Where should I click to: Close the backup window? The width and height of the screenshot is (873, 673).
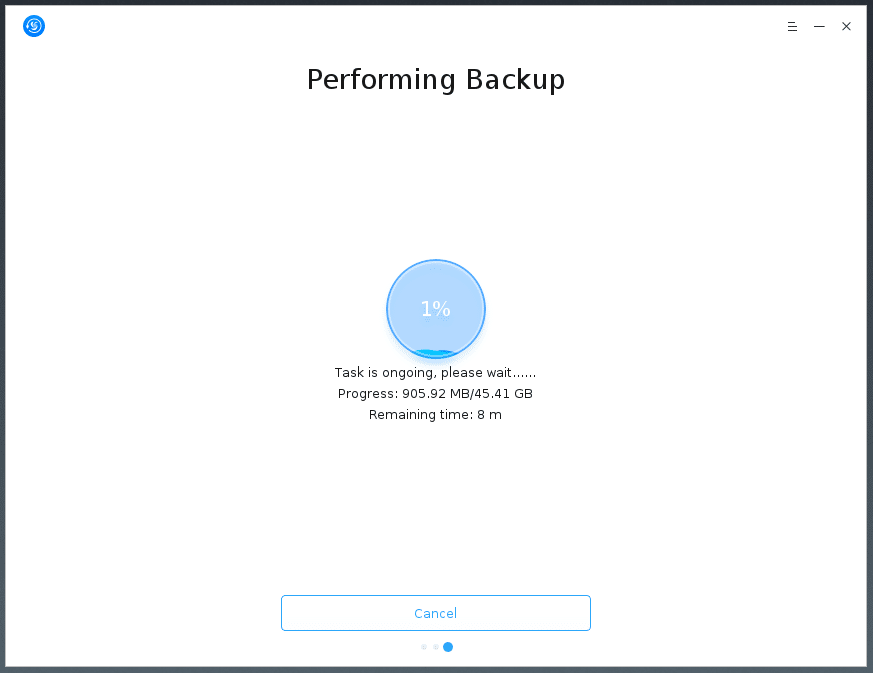(x=846, y=26)
